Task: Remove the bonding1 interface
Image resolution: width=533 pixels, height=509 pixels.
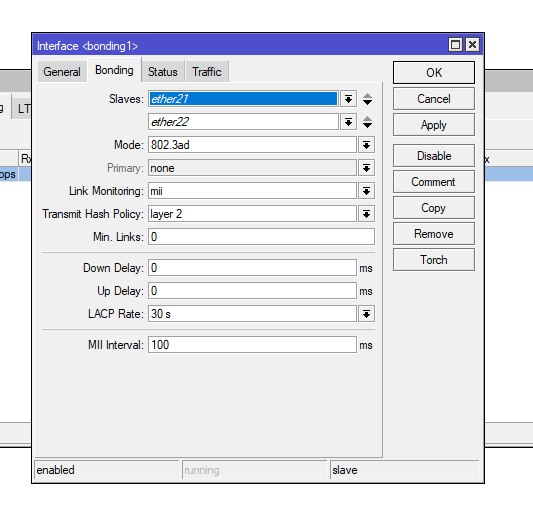Action: (x=434, y=234)
